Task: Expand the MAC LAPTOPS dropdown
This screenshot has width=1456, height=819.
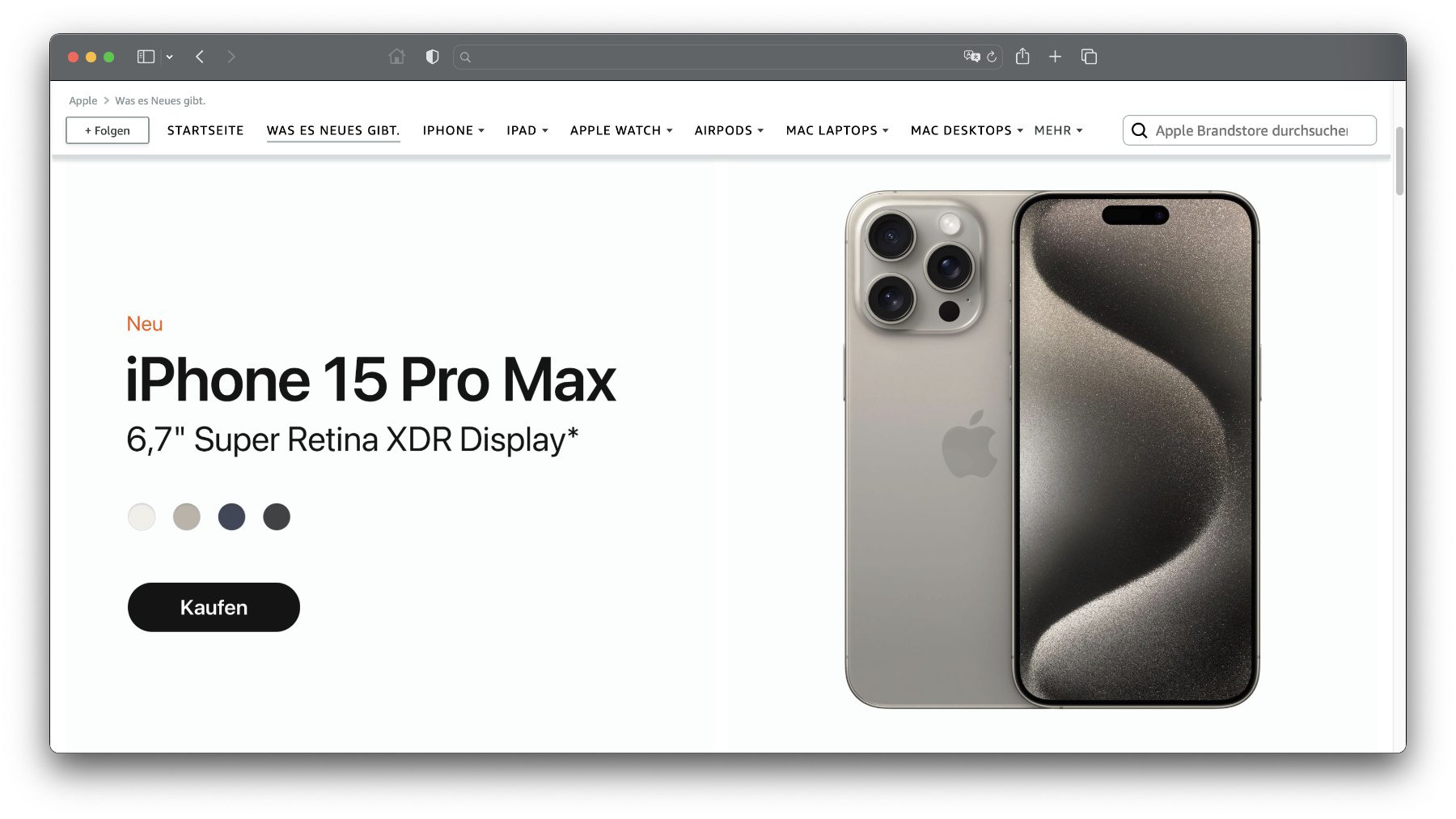Action: click(837, 130)
